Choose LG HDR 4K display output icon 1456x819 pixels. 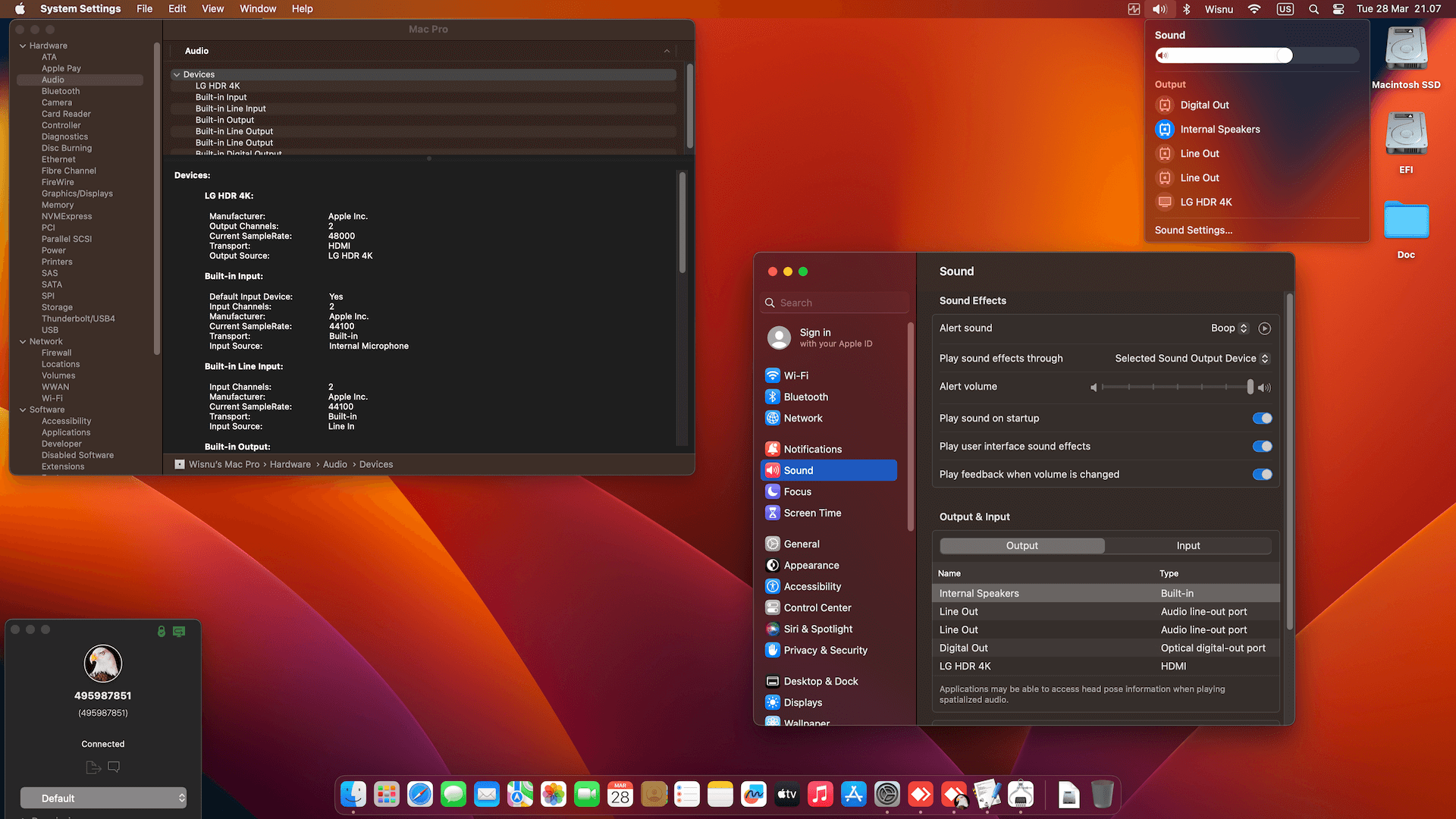click(x=1165, y=202)
